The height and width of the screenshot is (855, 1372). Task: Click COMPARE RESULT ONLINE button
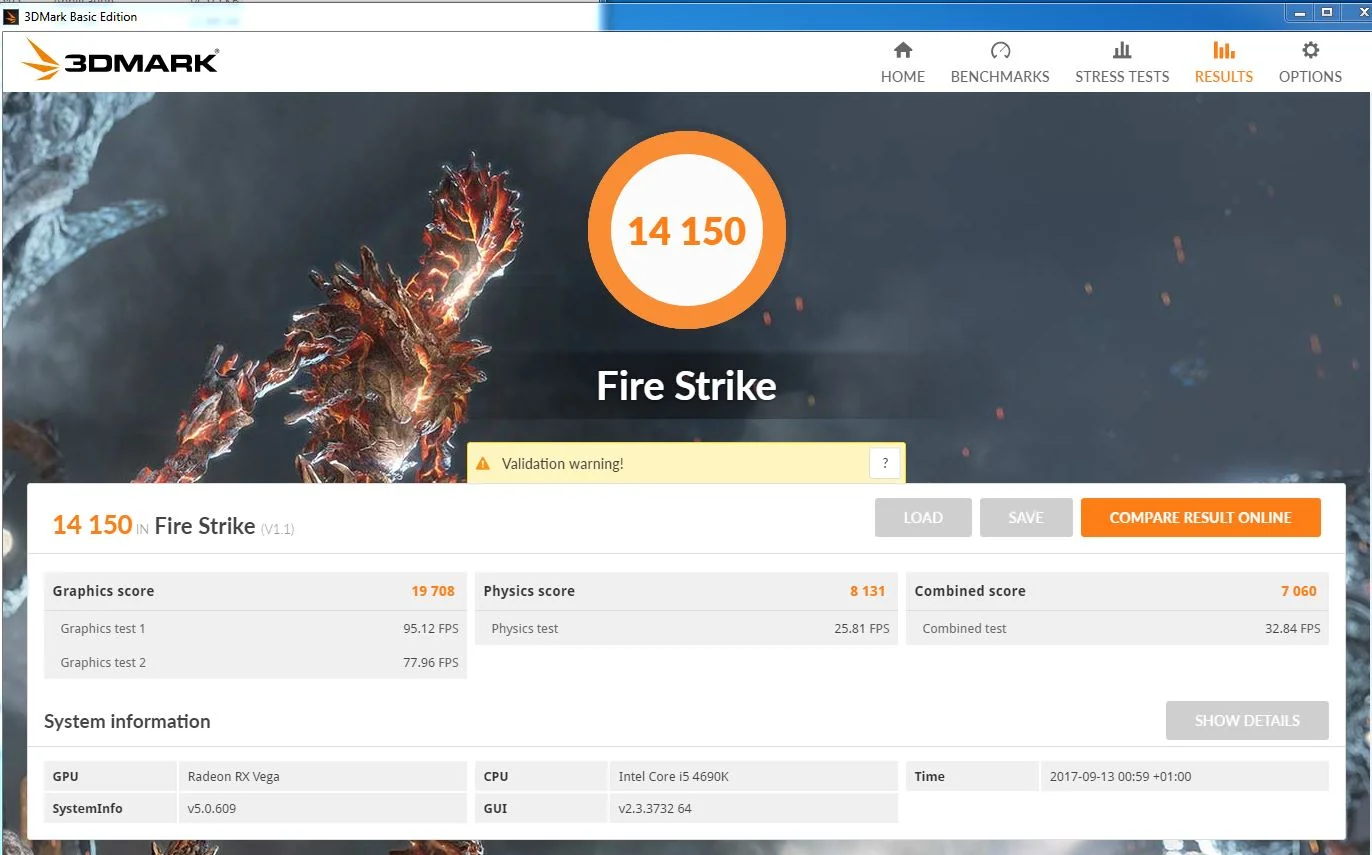point(1201,518)
